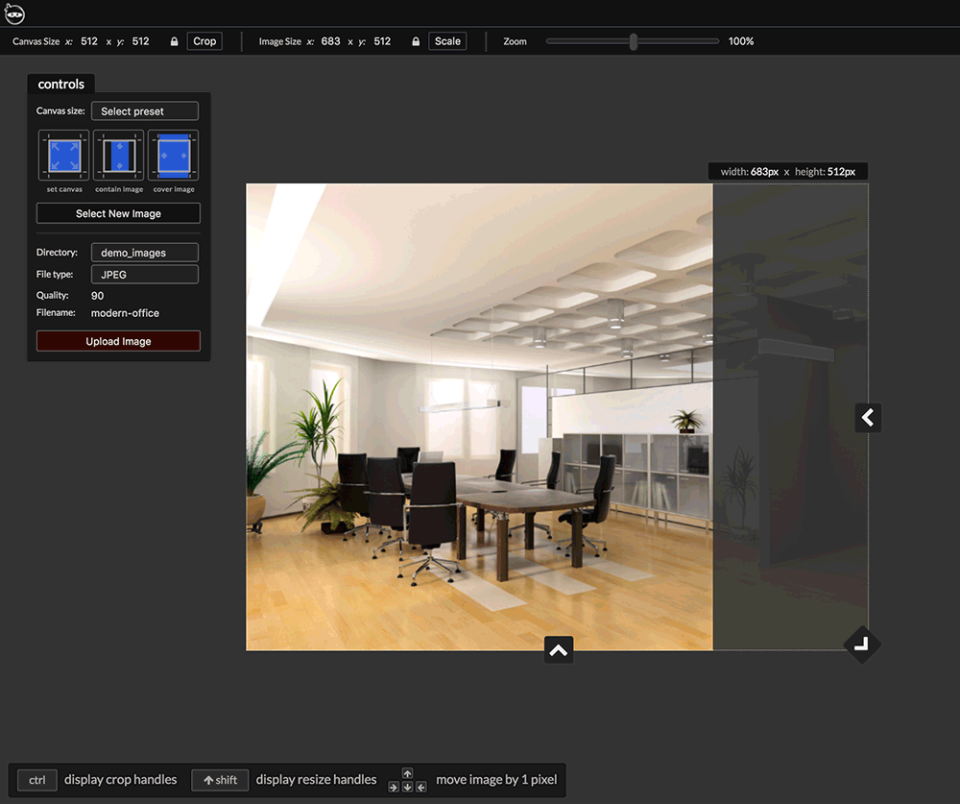Click the ctrl key to display crop handles
Screen dimensions: 960x804
(37, 780)
